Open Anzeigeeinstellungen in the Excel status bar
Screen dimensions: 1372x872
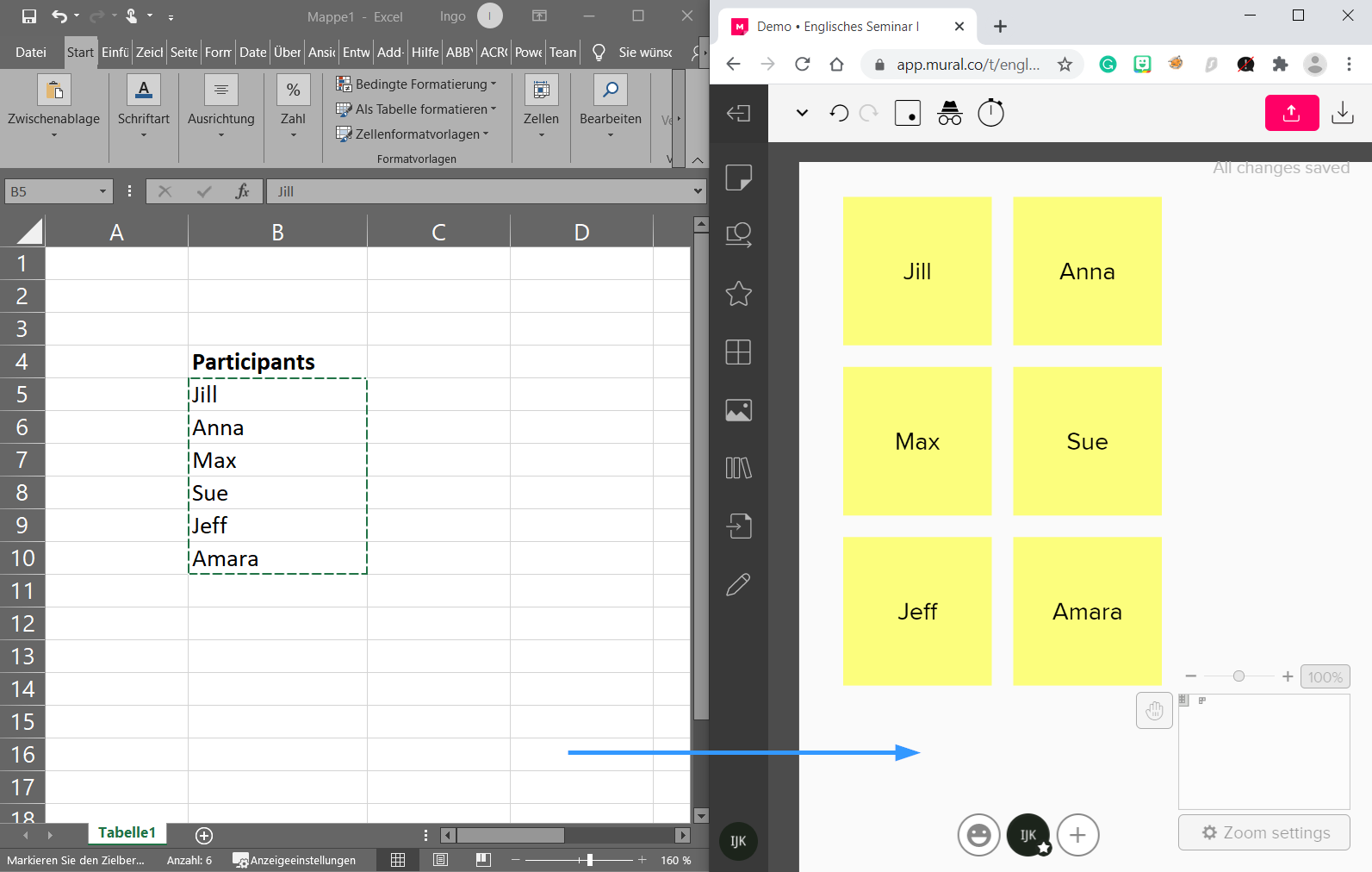coord(295,860)
